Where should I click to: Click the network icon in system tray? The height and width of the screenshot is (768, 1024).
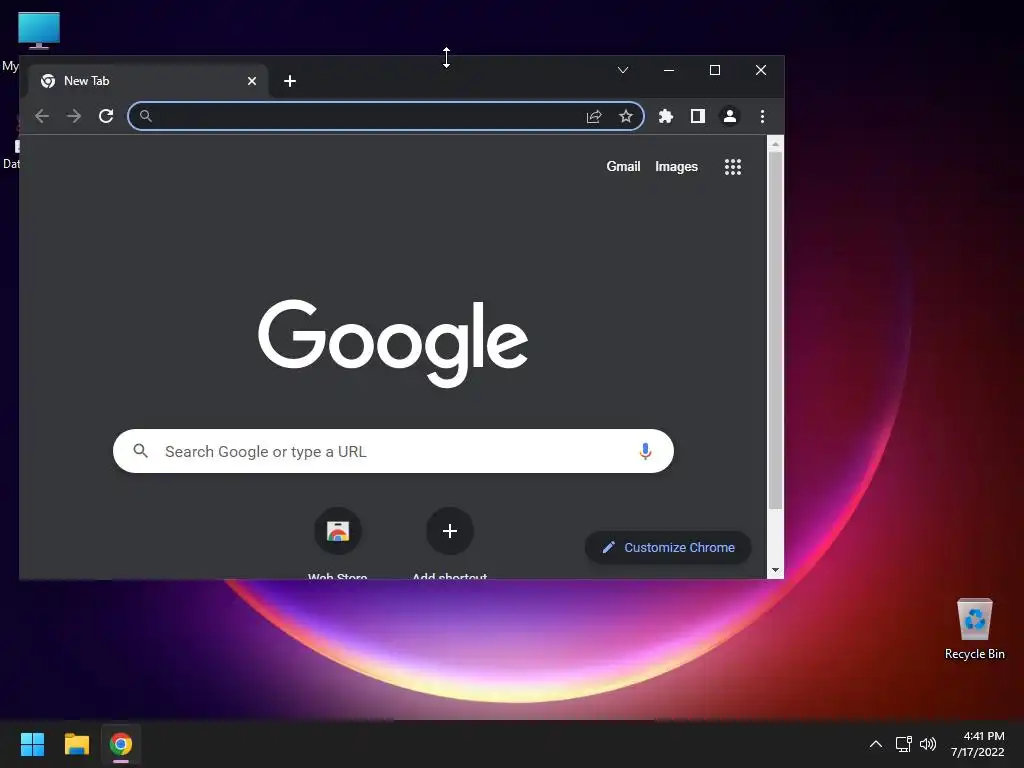pos(903,744)
